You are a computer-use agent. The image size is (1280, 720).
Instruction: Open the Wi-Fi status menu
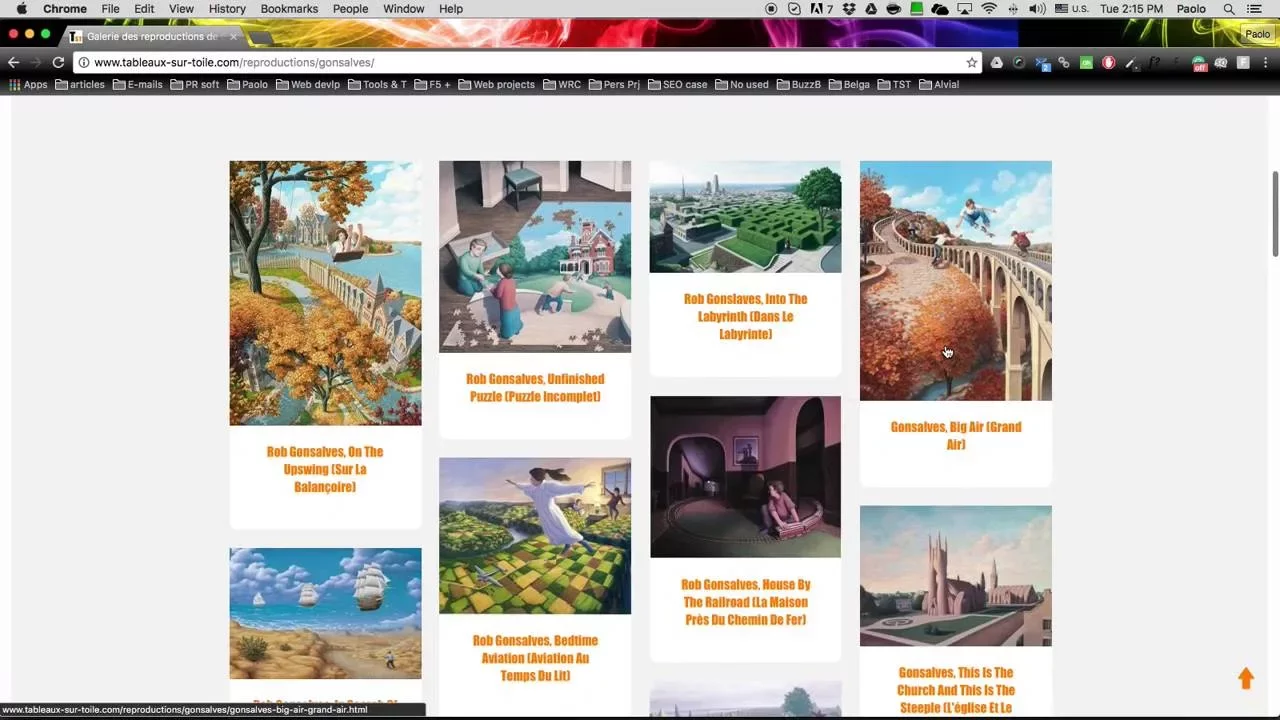click(x=989, y=9)
